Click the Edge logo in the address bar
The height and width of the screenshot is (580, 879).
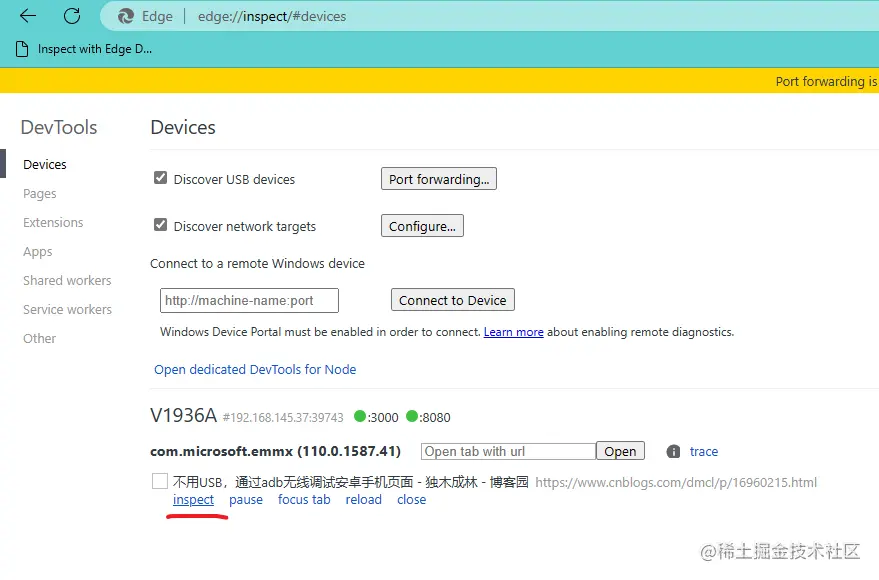click(x=126, y=16)
